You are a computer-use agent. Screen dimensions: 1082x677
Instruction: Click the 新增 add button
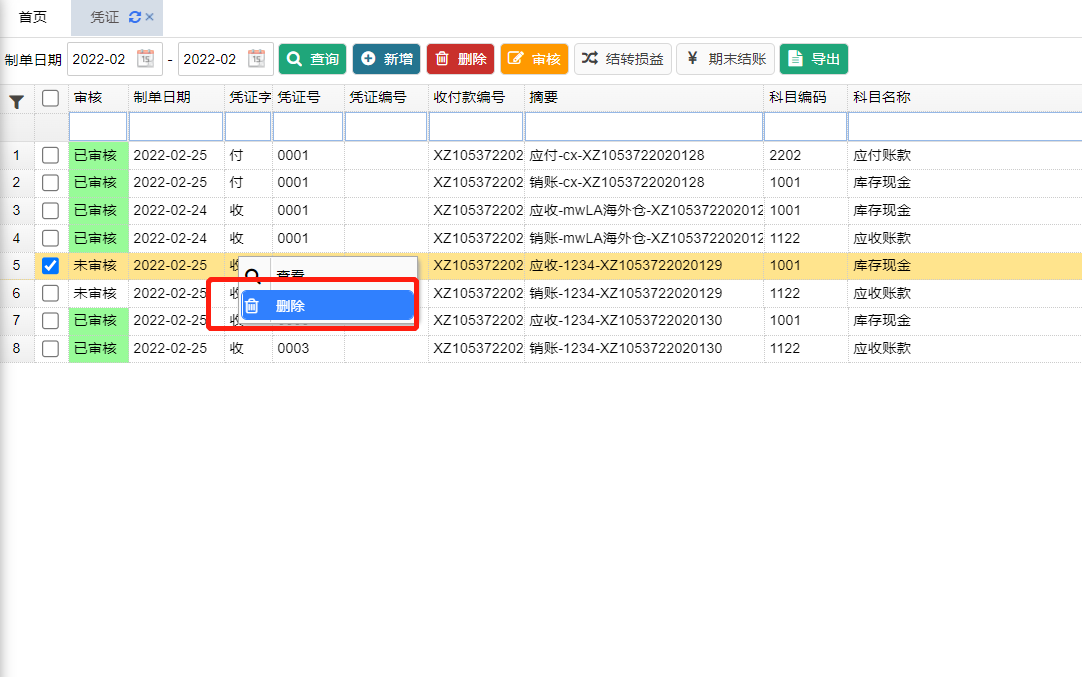[x=386, y=59]
